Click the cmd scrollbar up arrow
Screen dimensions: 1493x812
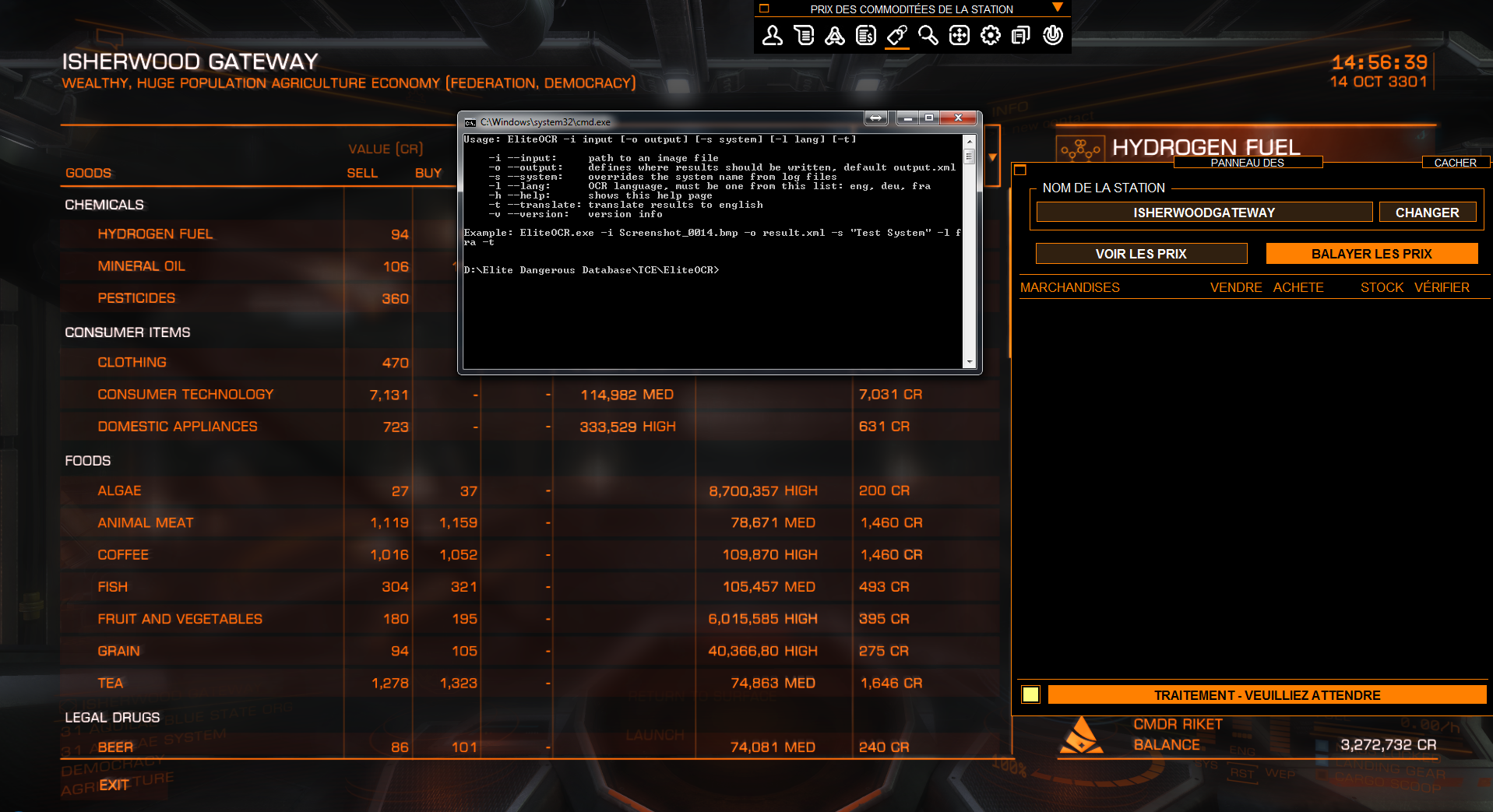[970, 141]
